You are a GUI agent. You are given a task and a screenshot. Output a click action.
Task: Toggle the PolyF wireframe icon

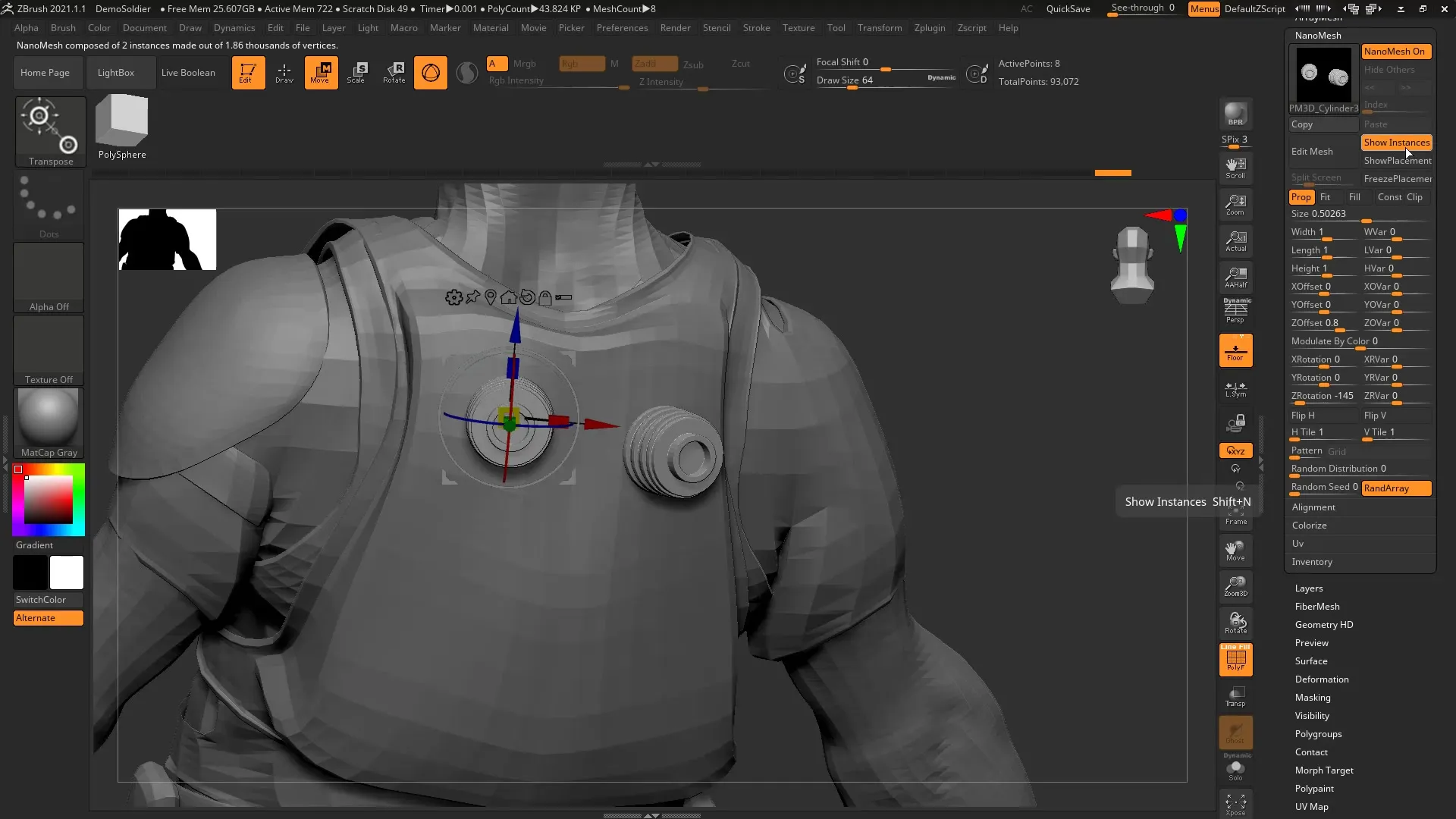pos(1235,659)
